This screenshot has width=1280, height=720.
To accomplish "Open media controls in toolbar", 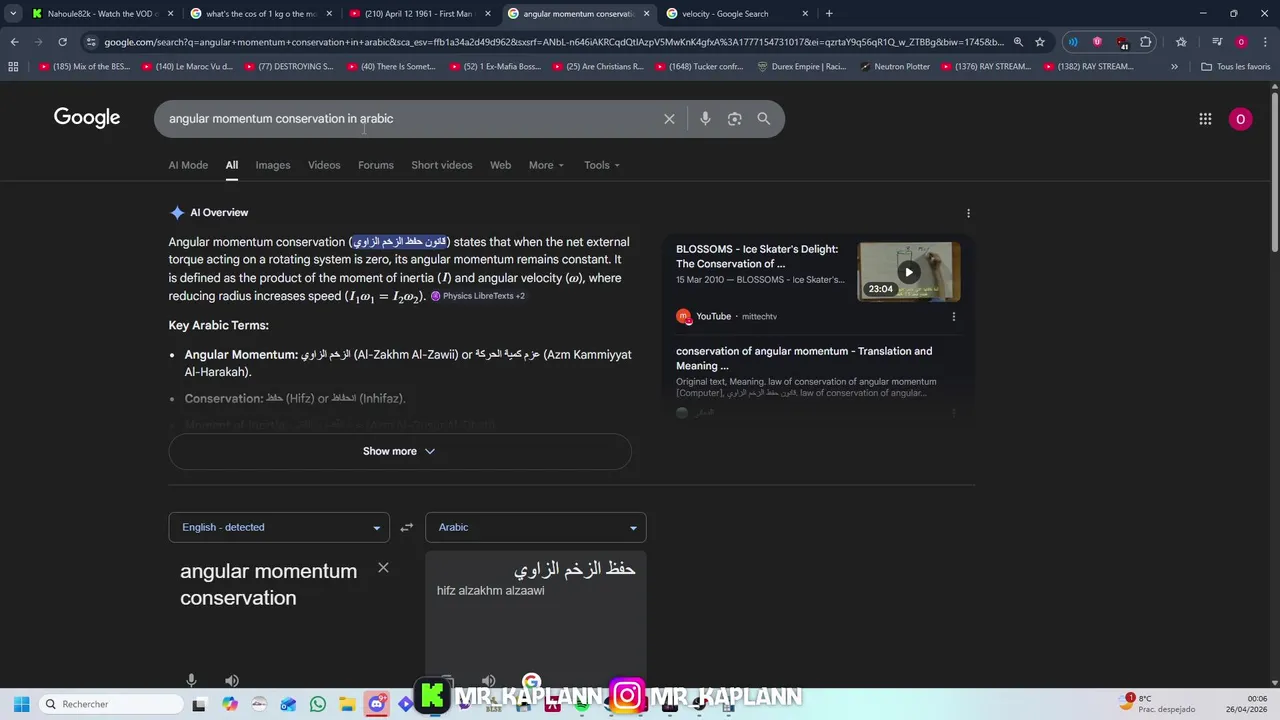I will coord(1217,42).
